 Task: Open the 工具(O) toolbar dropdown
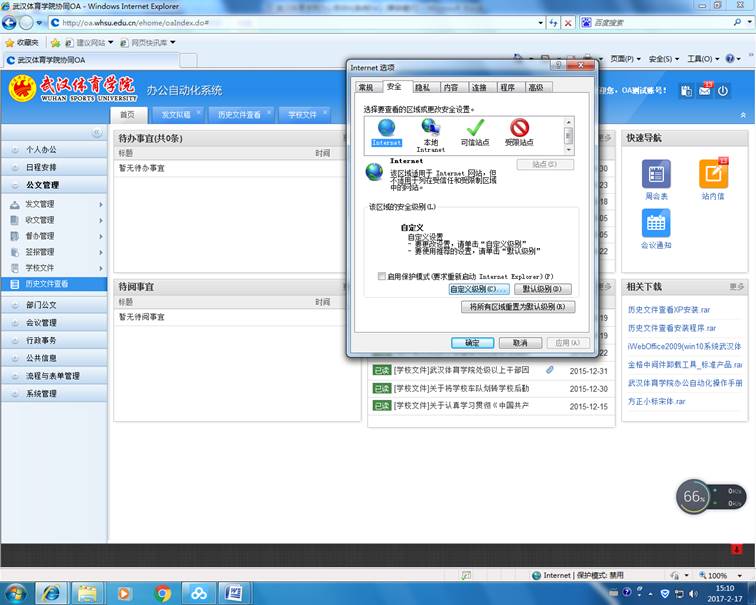701,59
